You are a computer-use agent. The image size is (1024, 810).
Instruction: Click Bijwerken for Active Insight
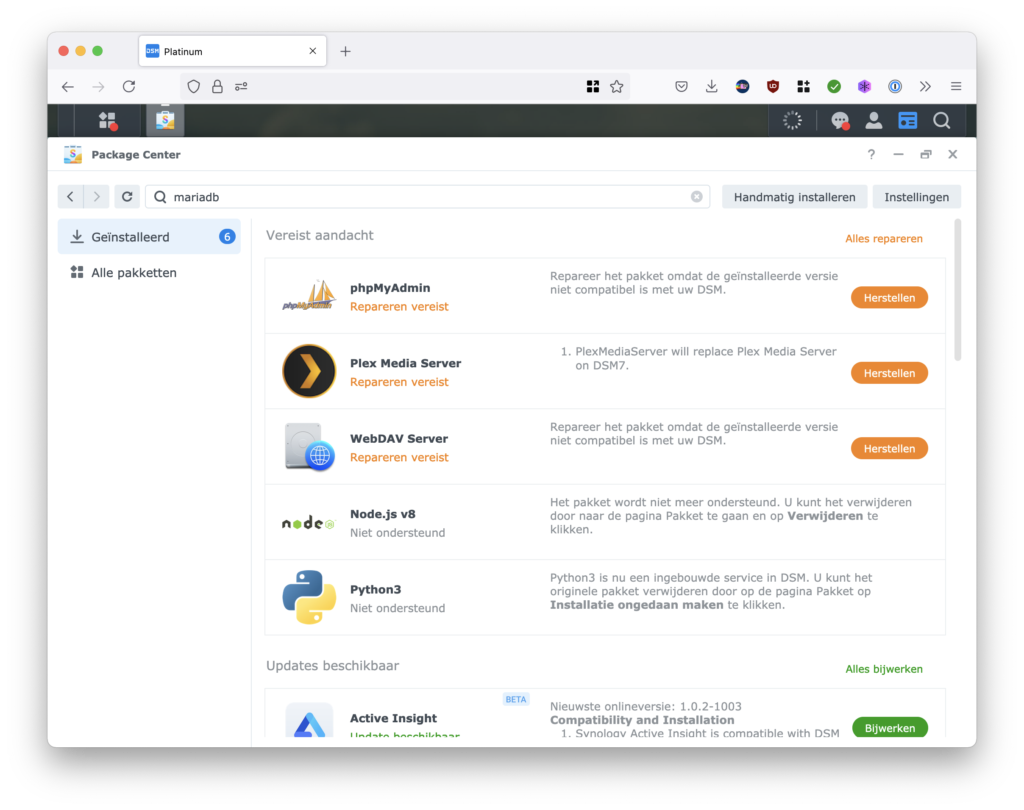pos(889,727)
